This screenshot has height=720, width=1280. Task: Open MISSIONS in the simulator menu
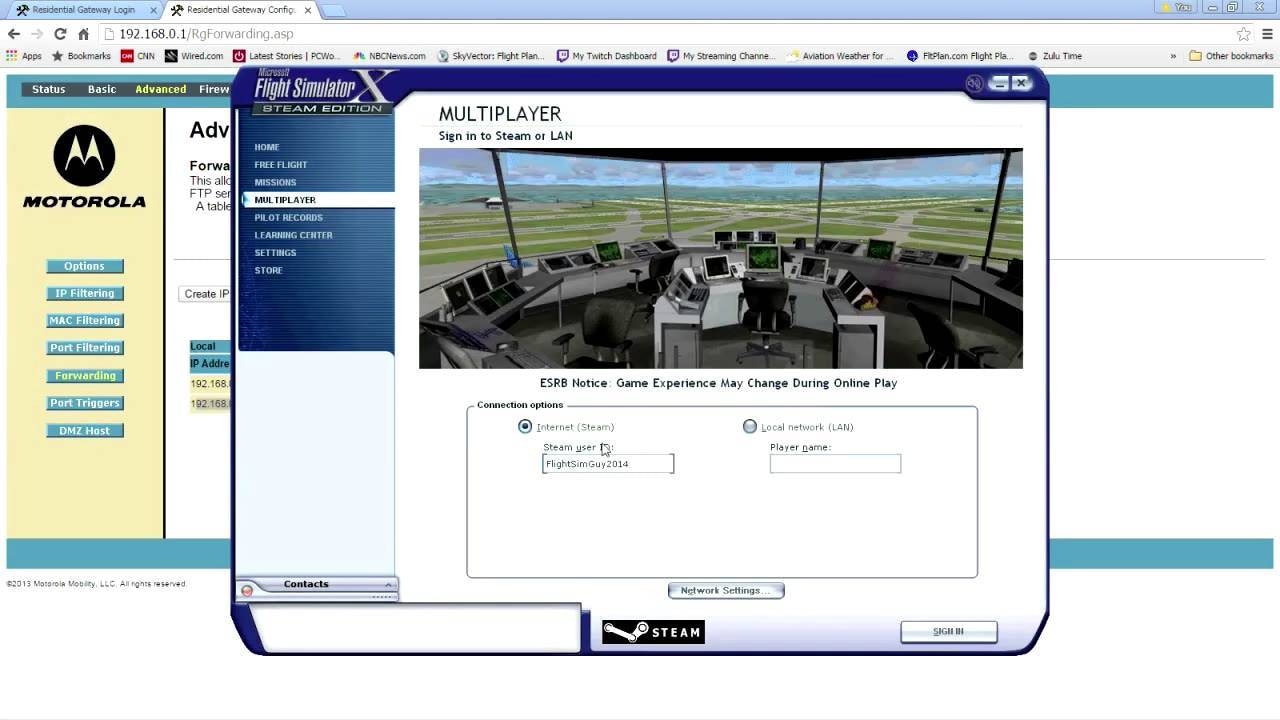tap(275, 182)
